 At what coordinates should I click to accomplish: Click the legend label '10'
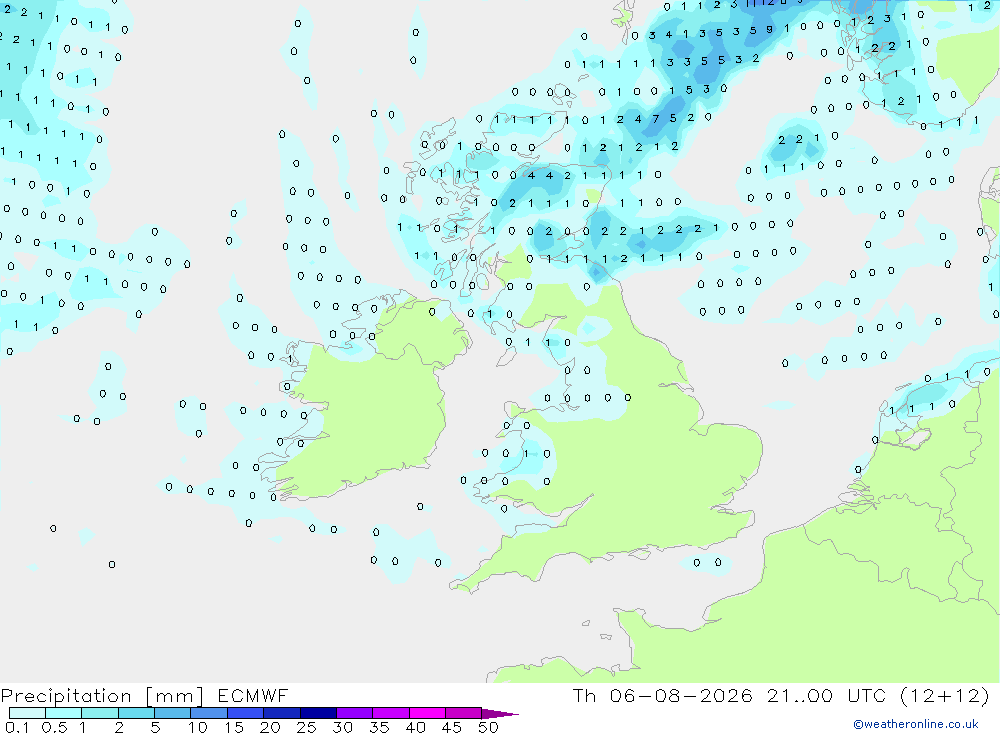(x=197, y=727)
